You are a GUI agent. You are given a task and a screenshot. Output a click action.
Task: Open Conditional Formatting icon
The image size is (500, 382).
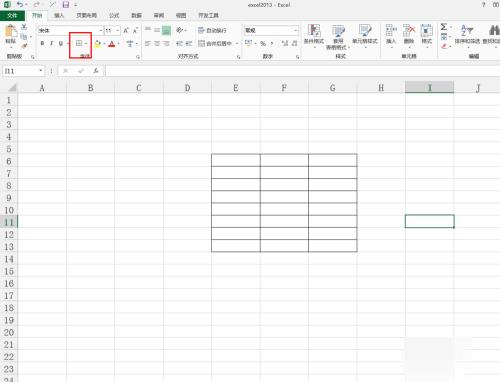point(314,31)
